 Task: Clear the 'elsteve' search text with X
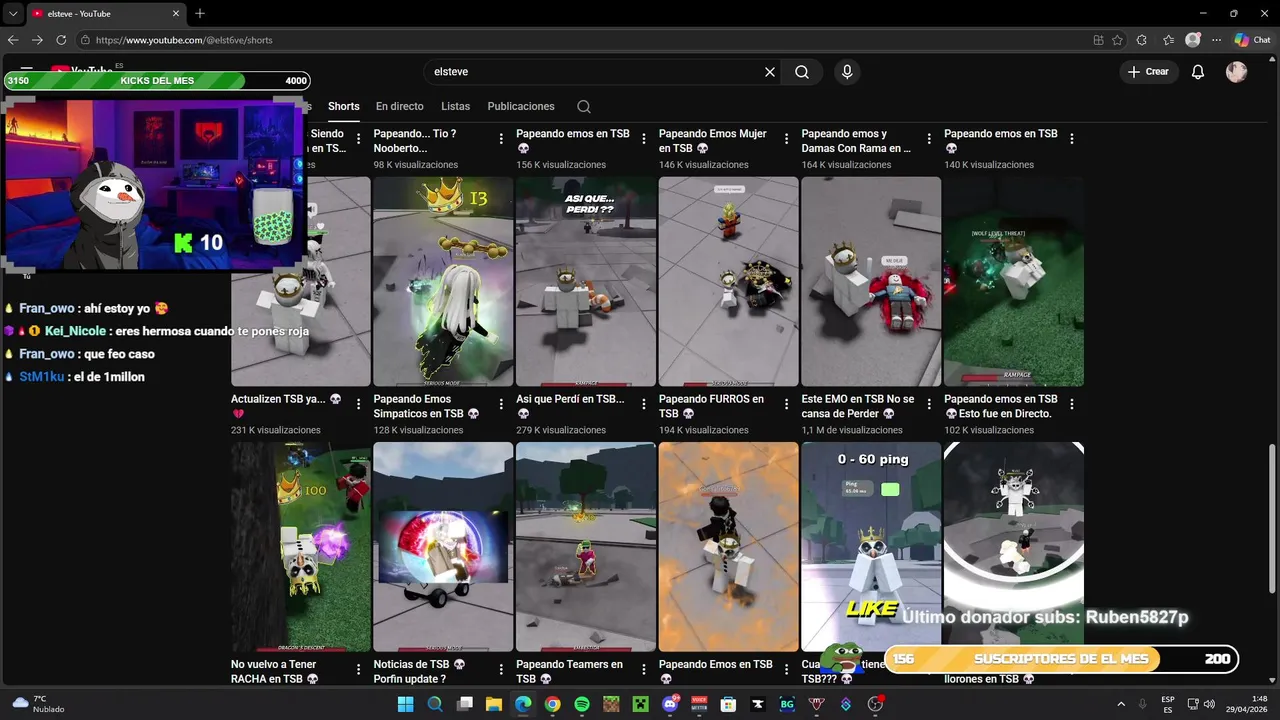(770, 72)
